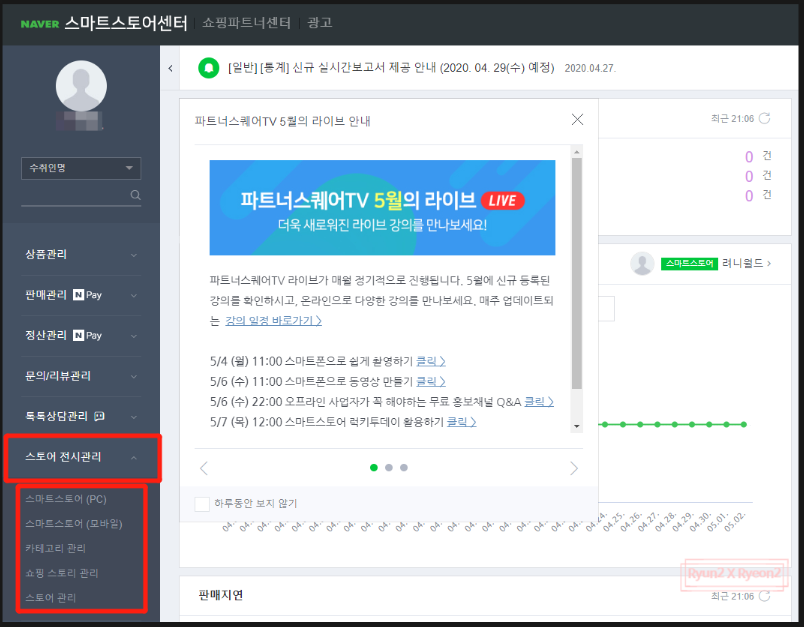Open the 신규 실시간보고서 notice

point(391,68)
